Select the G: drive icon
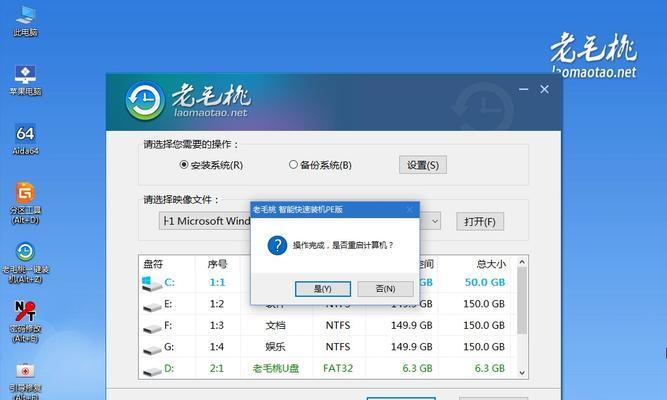 152,350
